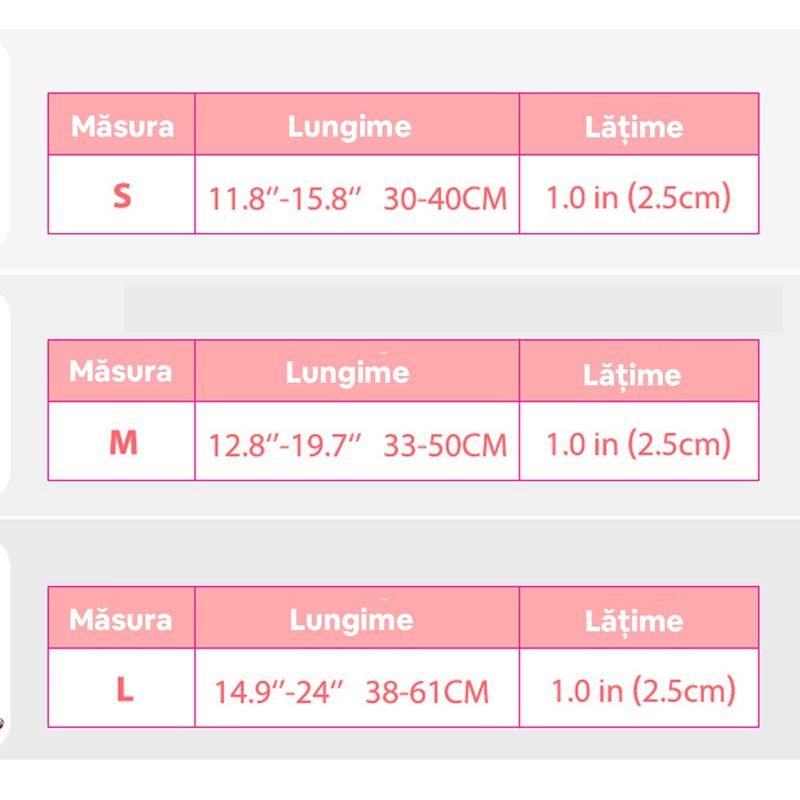Viewport: 800px width, 800px height.
Task: Click Lățime header in first table
Action: tap(634, 128)
